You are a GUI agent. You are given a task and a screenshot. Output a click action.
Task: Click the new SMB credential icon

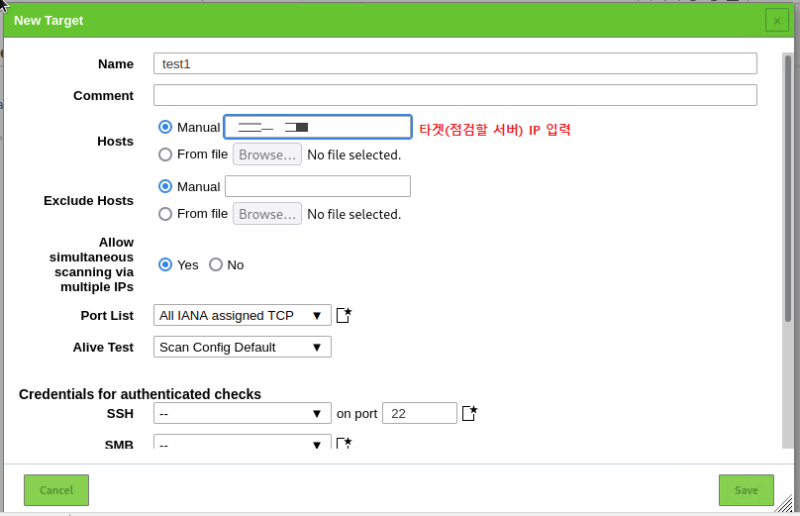click(x=344, y=443)
